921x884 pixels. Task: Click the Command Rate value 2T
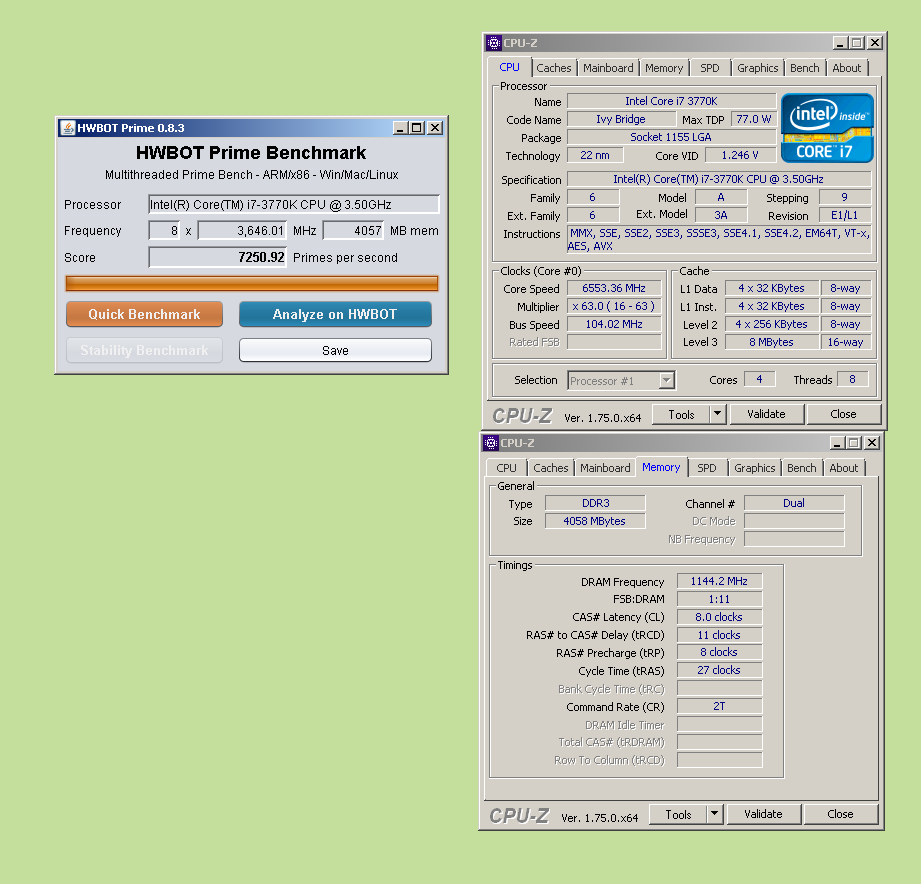coord(719,706)
